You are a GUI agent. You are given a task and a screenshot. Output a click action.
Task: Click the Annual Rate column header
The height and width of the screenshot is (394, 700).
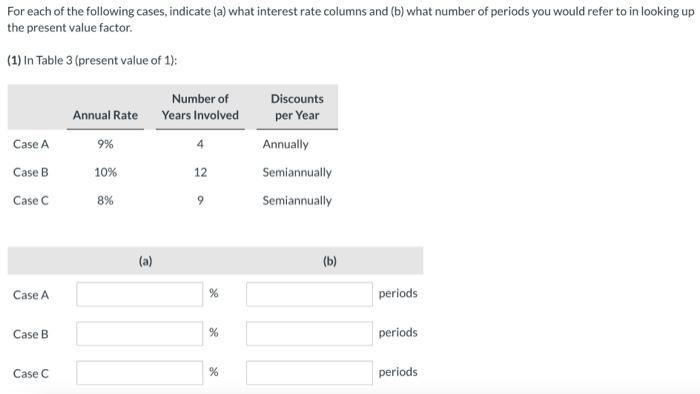(x=105, y=115)
